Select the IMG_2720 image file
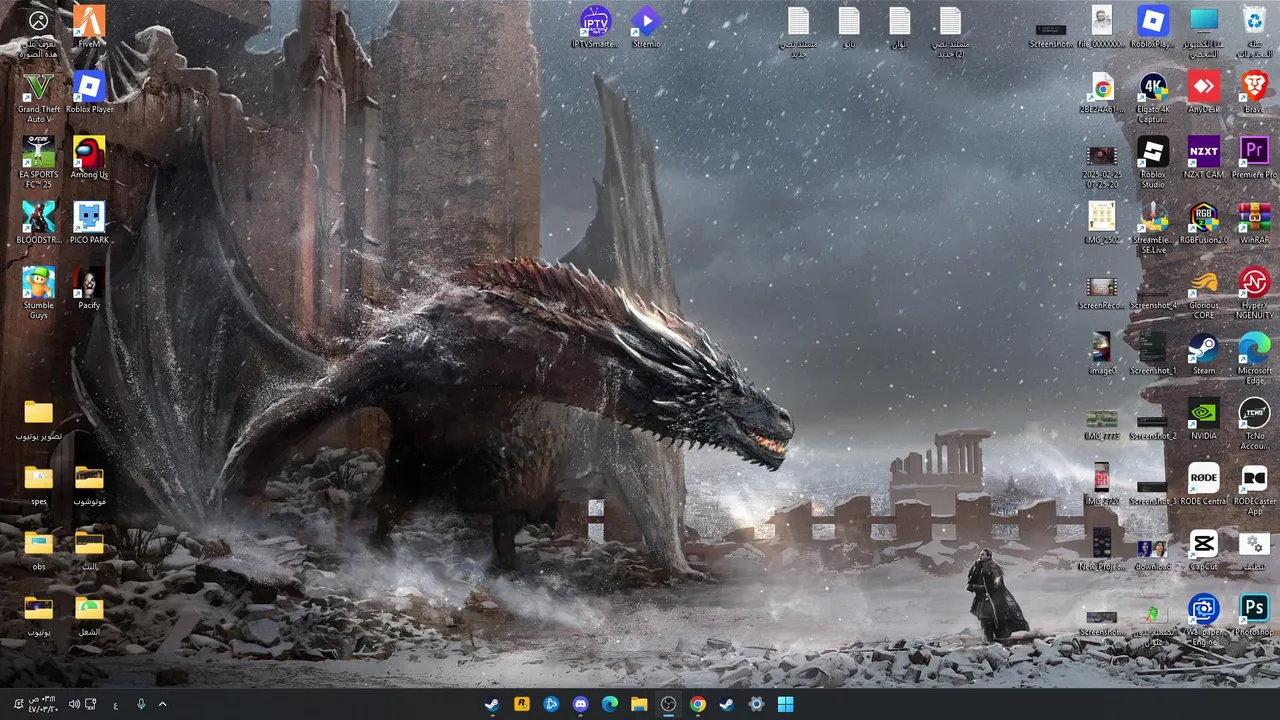This screenshot has height=720, width=1280. pyautogui.click(x=1102, y=484)
